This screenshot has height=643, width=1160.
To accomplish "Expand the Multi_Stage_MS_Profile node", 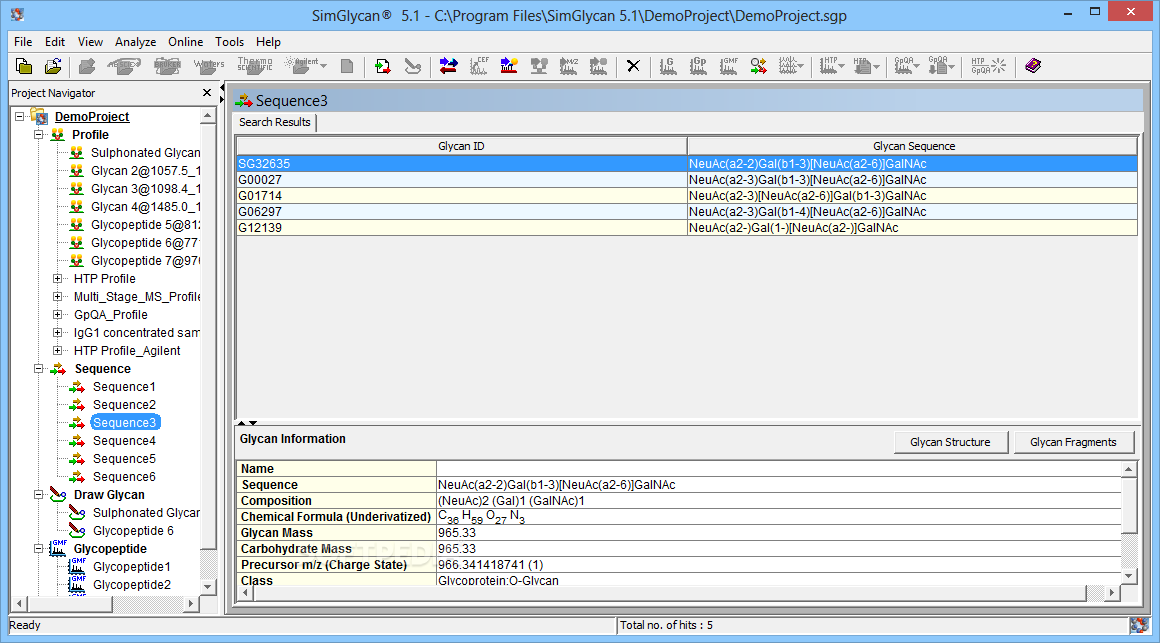I will [58, 297].
